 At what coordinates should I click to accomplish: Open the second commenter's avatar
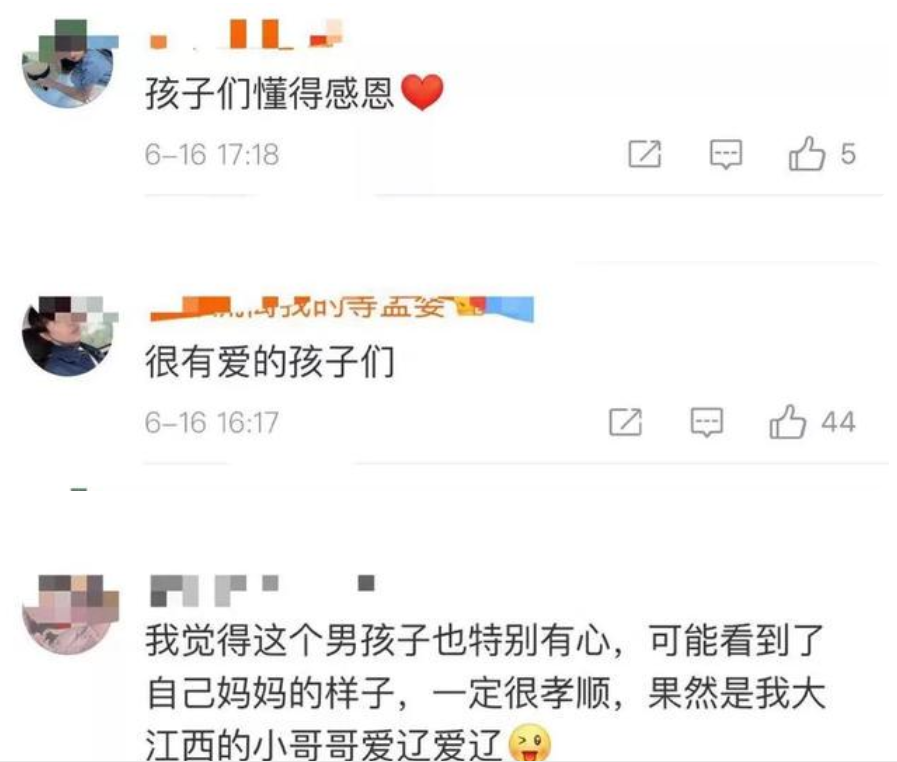pyautogui.click(x=70, y=336)
